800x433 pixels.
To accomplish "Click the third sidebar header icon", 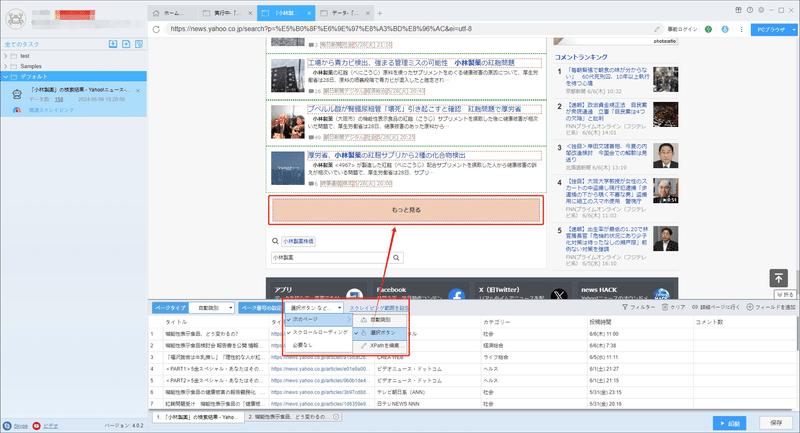I will 139,44.
